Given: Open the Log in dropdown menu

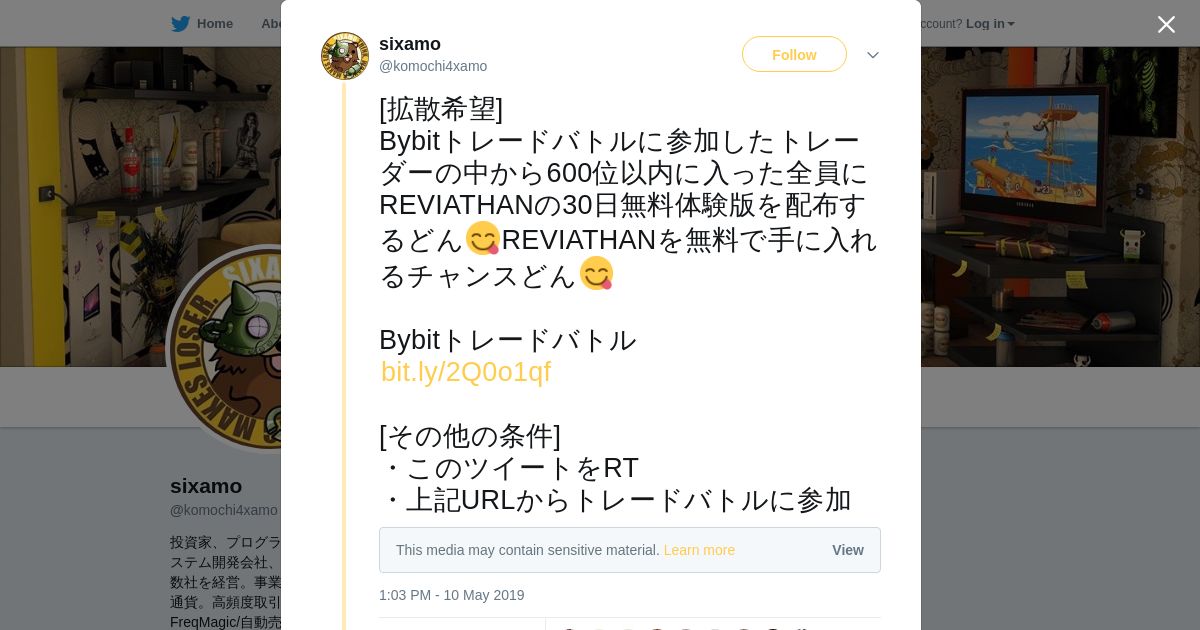Looking at the screenshot, I should pyautogui.click(x=990, y=23).
